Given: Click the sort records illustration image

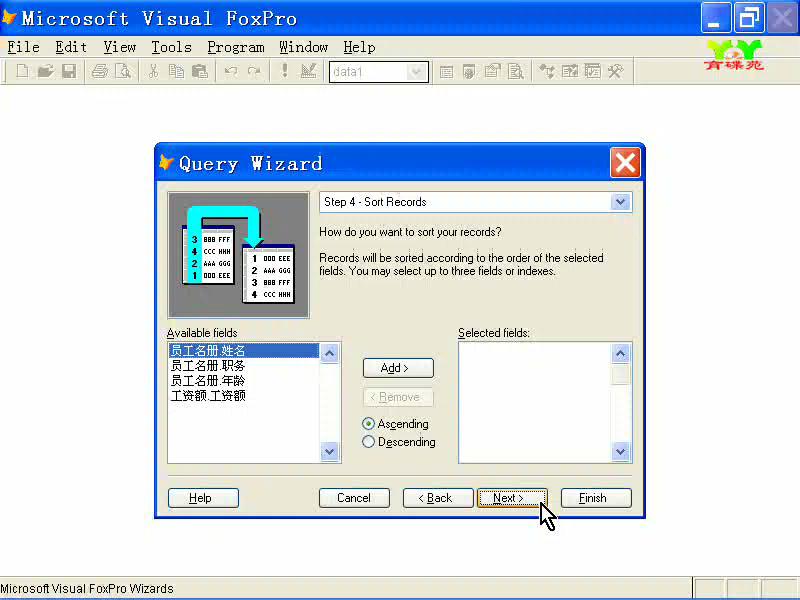Looking at the screenshot, I should 238,255.
